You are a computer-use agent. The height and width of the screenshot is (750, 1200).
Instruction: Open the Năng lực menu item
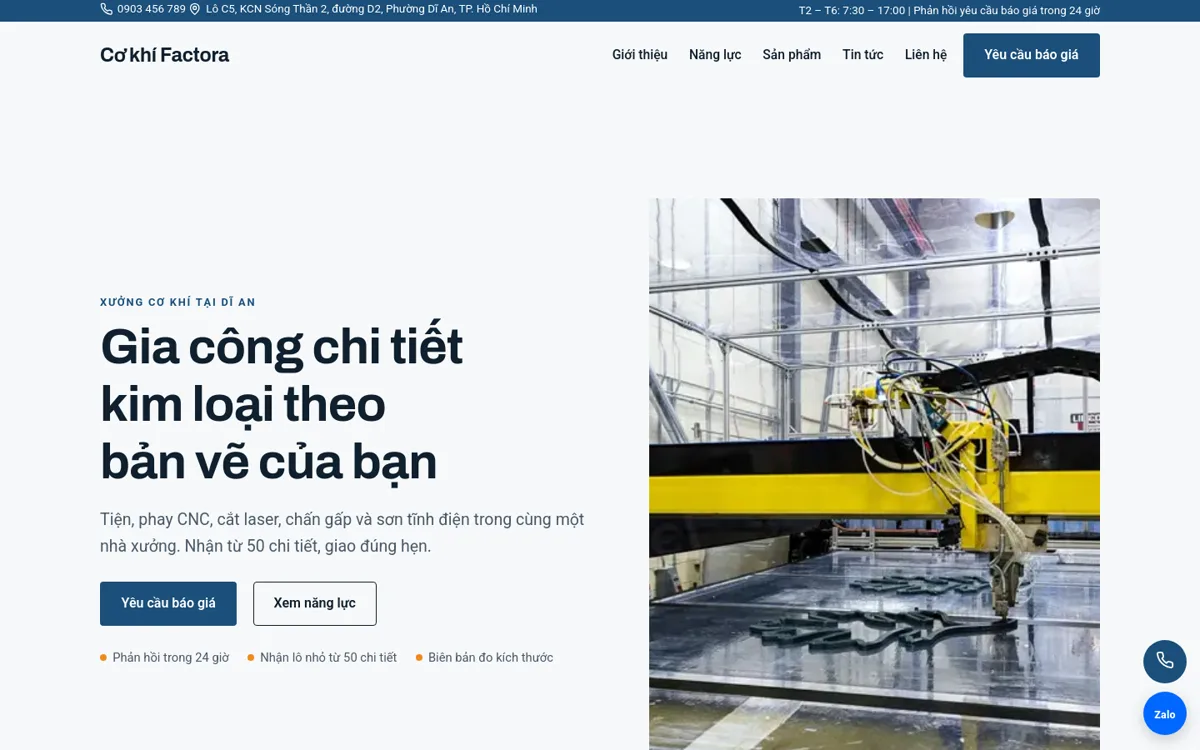tap(715, 55)
